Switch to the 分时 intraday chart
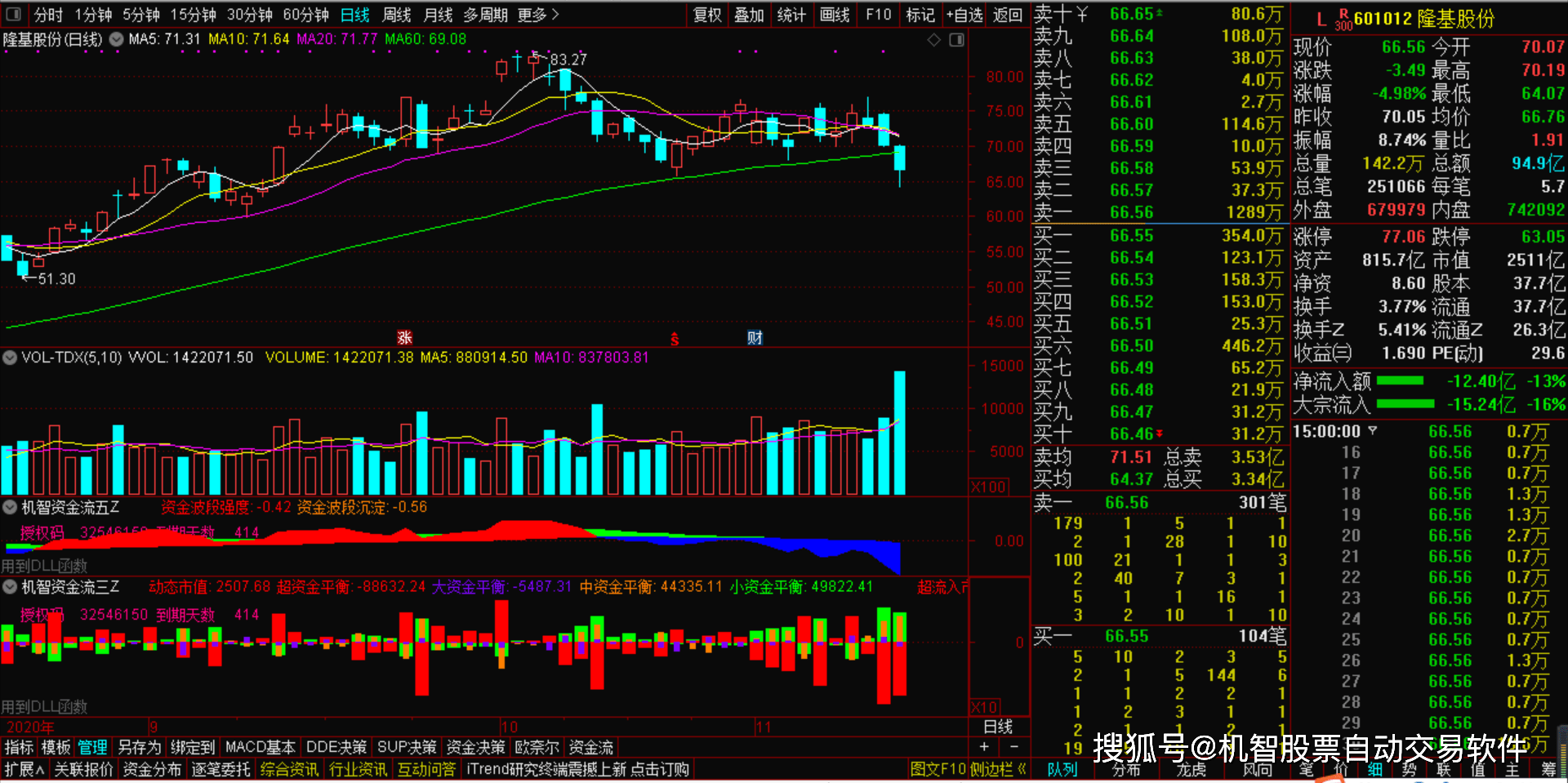Viewport: 1568px width, 783px height. [48, 15]
